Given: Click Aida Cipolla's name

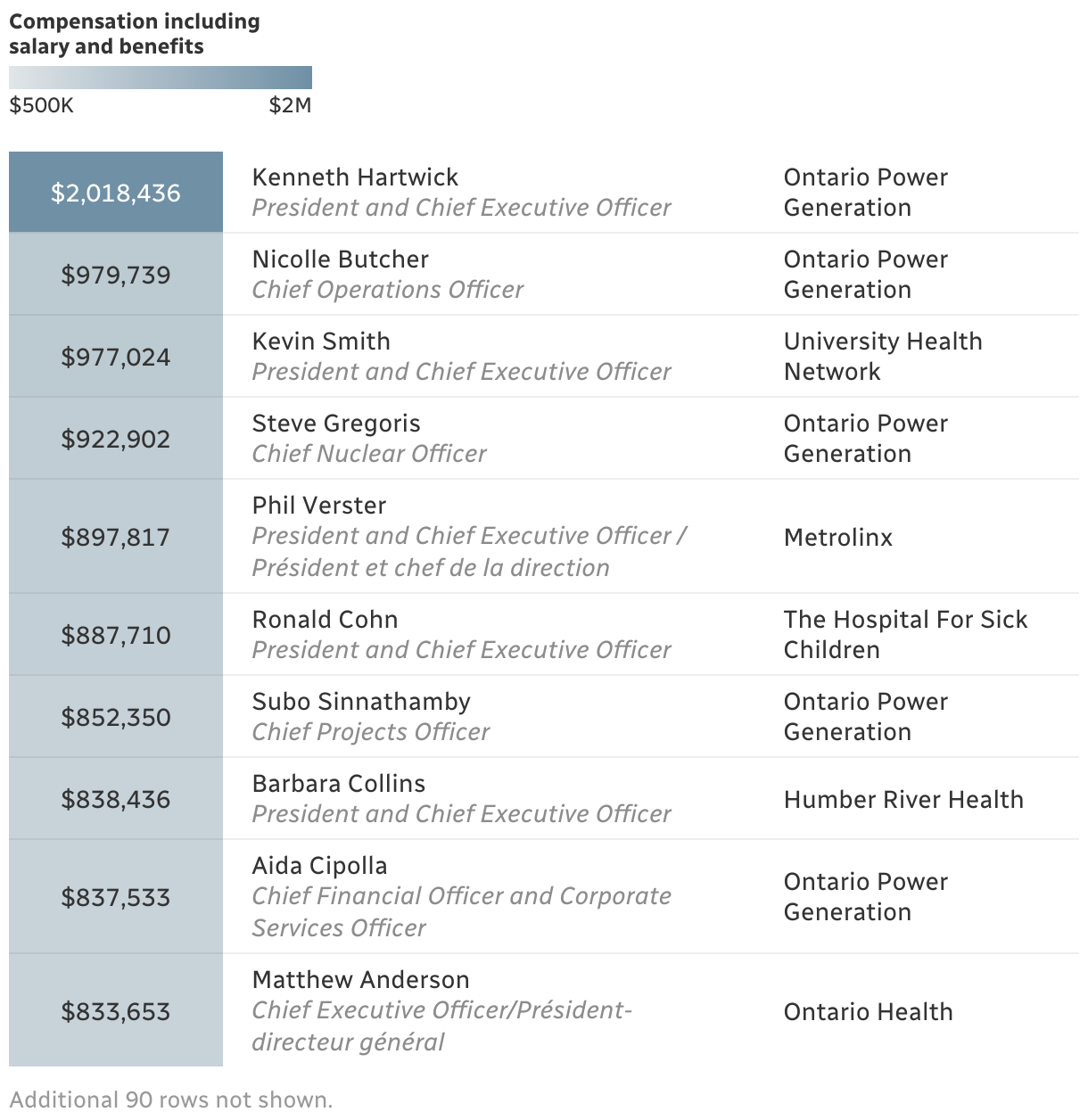Looking at the screenshot, I should click(x=319, y=866).
